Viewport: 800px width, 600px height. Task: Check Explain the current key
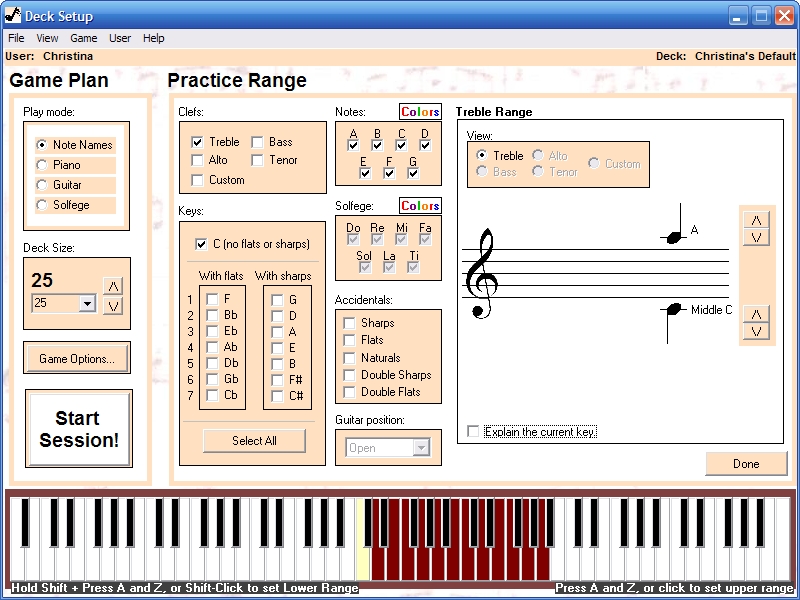click(x=473, y=432)
